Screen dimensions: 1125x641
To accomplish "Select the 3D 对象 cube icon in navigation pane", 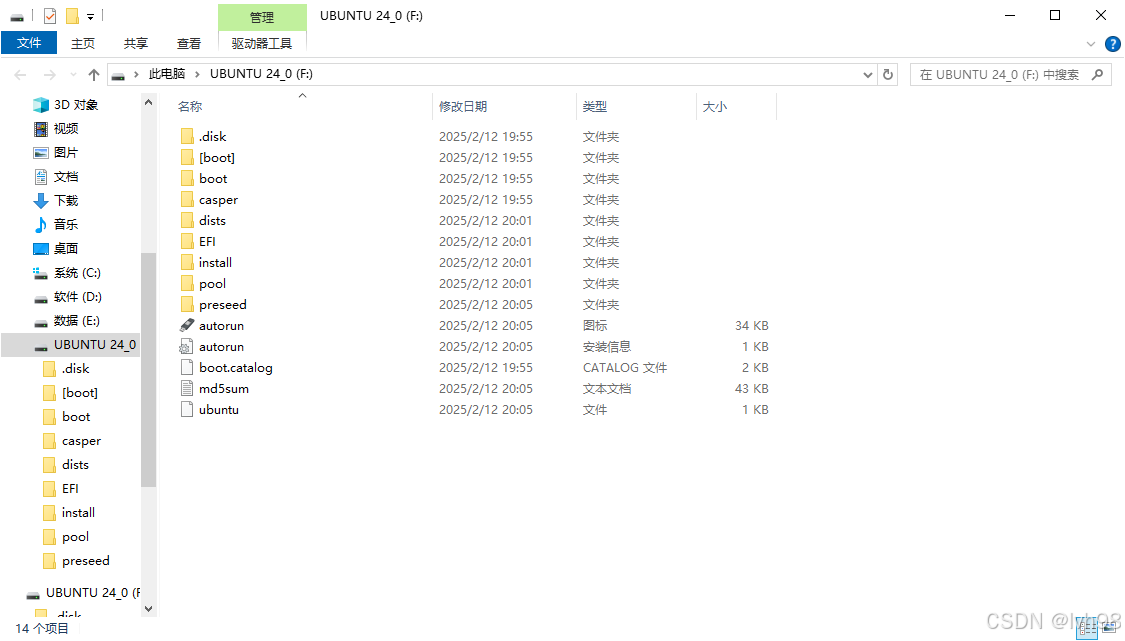I will (41, 105).
